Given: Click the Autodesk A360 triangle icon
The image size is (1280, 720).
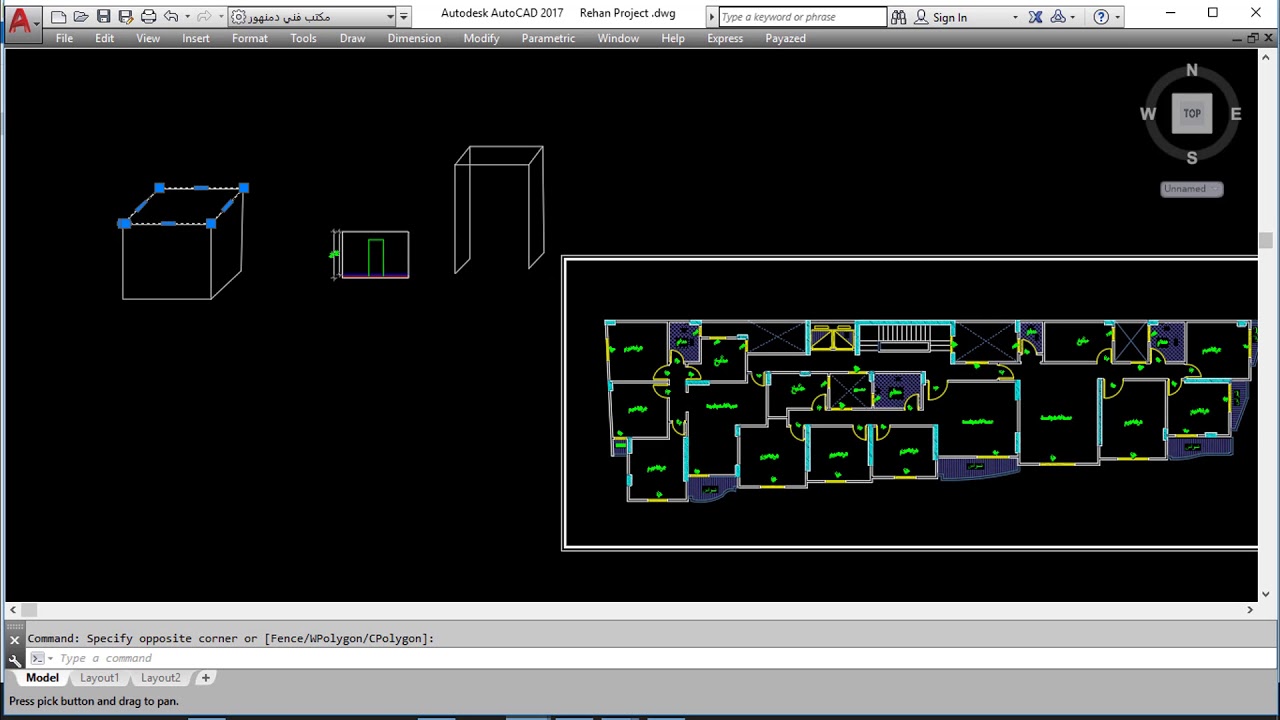Looking at the screenshot, I should click(x=1058, y=17).
